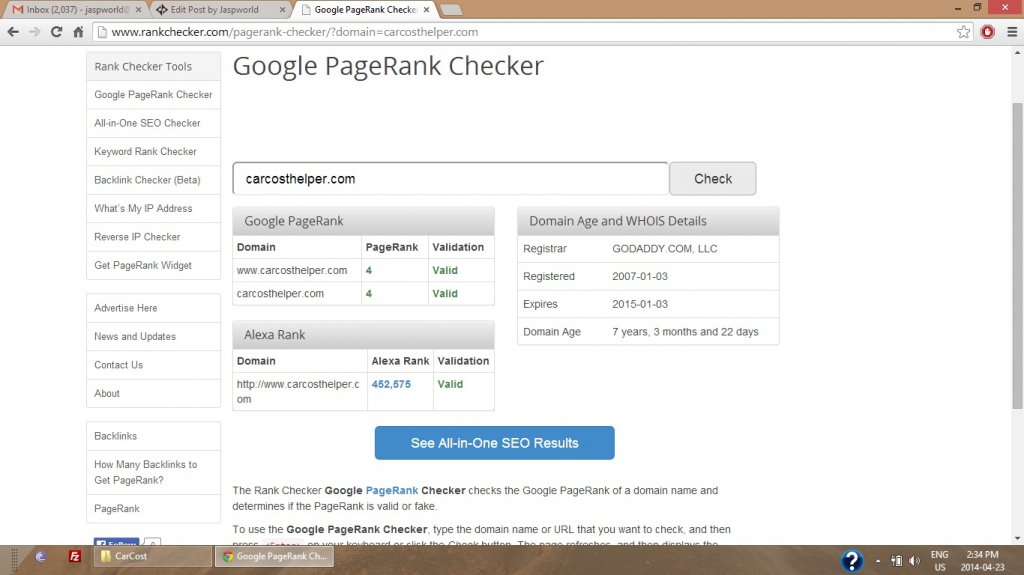The width and height of the screenshot is (1024, 575).
Task: Click the page vertical scrollbar thumb
Action: (x=1017, y=256)
